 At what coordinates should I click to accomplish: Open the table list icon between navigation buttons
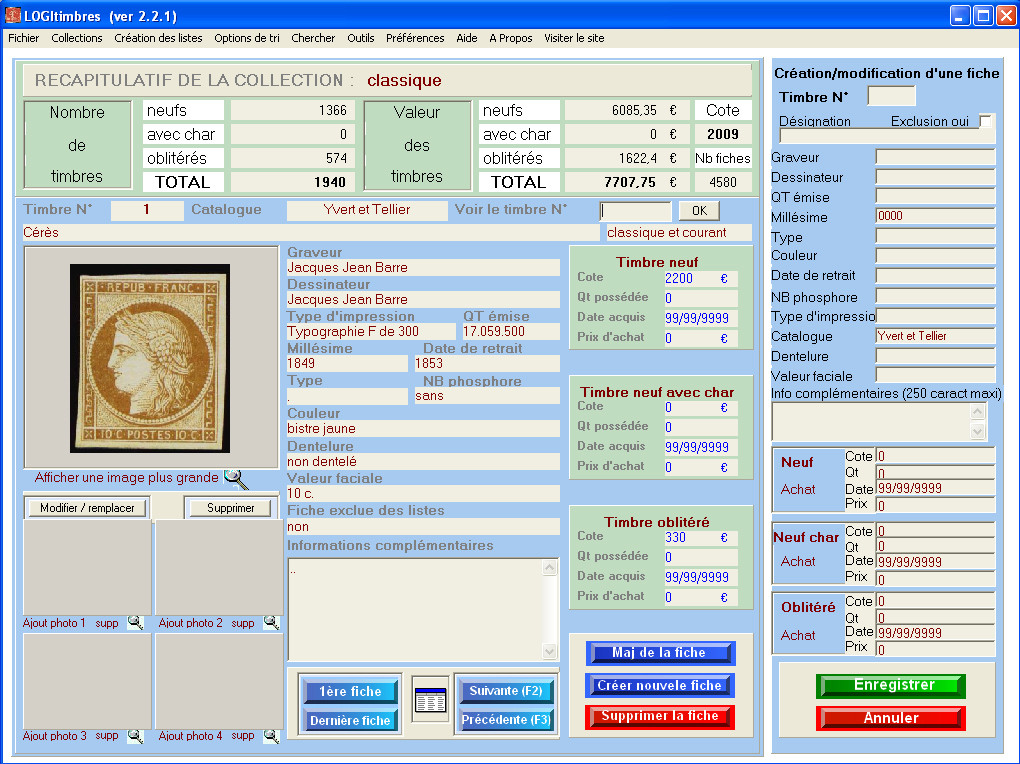pos(430,700)
